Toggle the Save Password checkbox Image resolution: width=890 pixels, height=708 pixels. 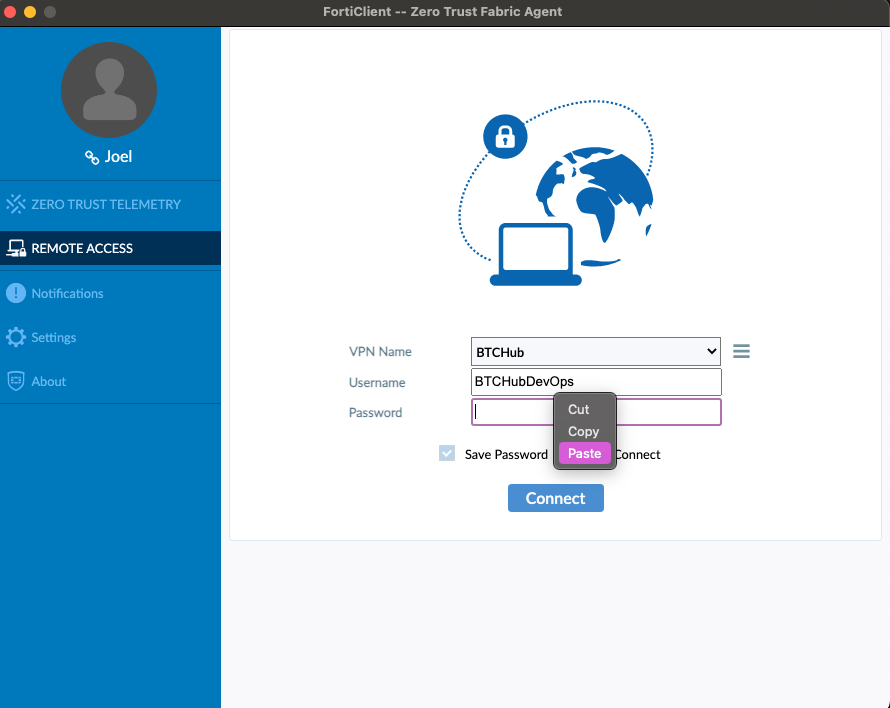point(447,454)
